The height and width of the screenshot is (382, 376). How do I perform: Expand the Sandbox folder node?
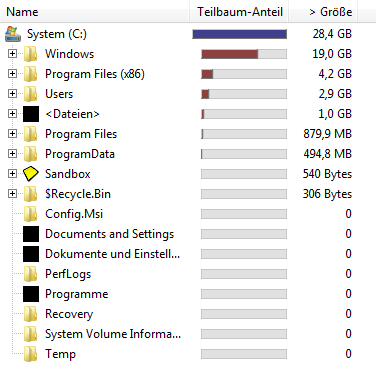click(12, 174)
